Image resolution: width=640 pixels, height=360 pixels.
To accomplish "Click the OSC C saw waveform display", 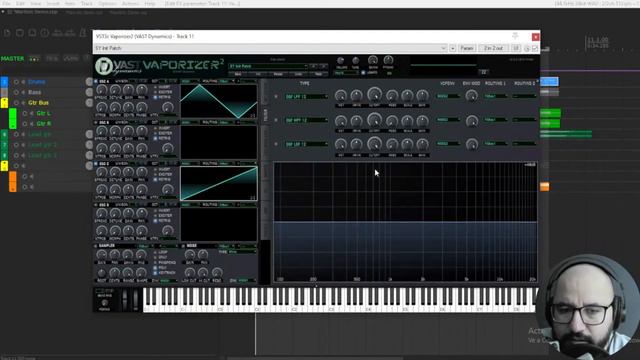I will (219, 183).
